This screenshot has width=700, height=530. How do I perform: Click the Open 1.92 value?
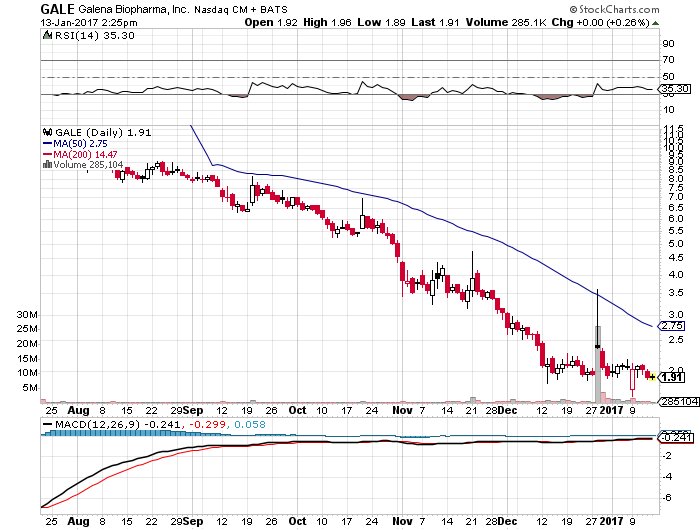pyautogui.click(x=271, y=22)
